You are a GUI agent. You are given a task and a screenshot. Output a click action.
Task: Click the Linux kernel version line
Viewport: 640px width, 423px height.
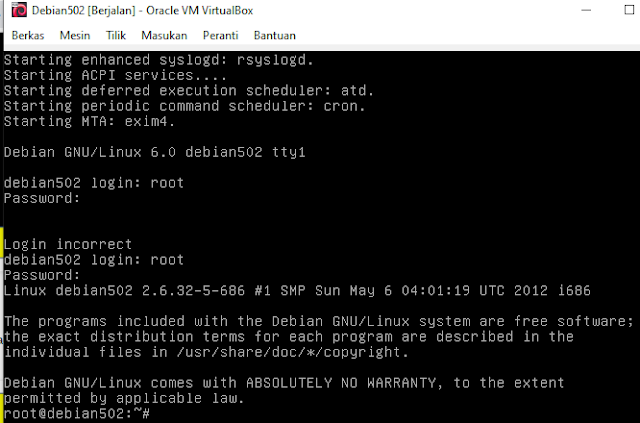(x=297, y=290)
